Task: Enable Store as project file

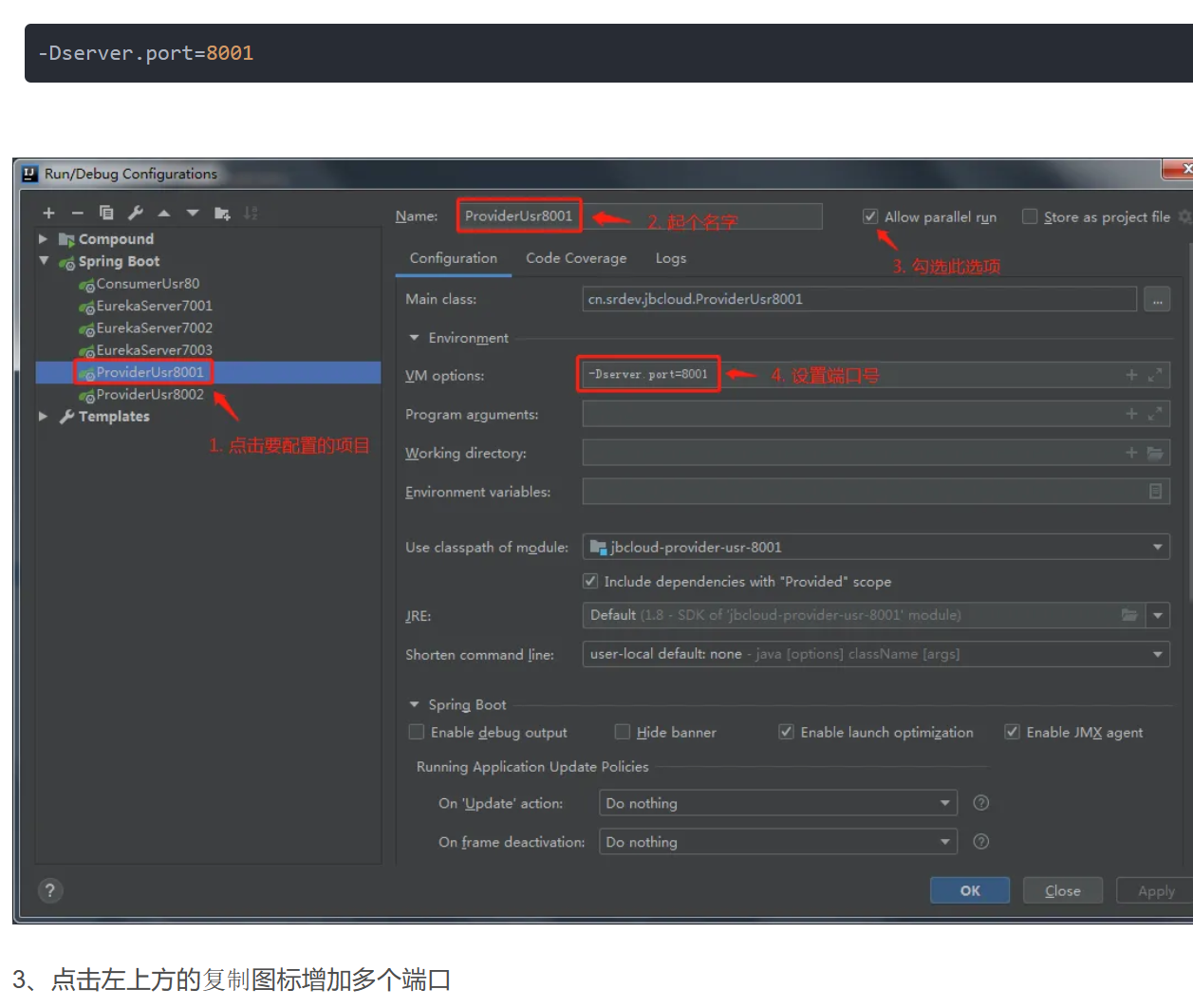Action: (x=1030, y=215)
